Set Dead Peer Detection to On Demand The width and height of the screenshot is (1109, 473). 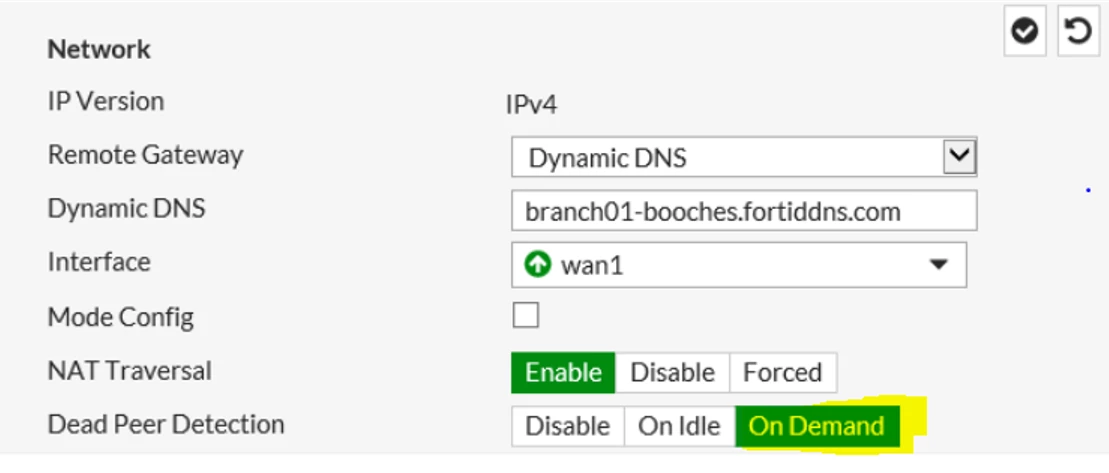(x=817, y=426)
